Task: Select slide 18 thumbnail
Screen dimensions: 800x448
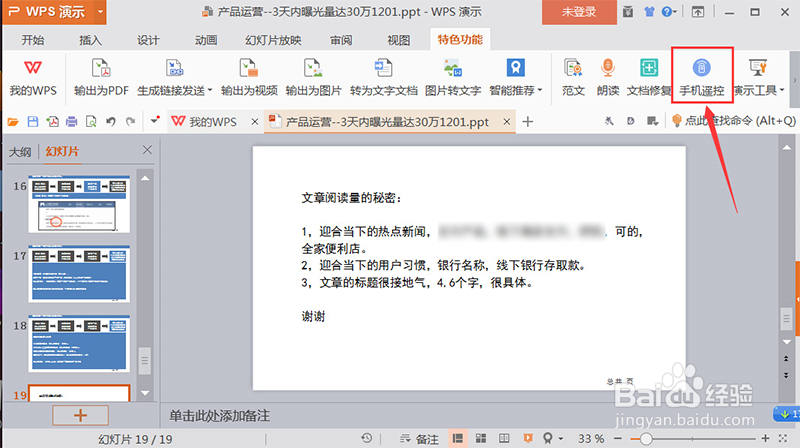Action: pos(79,343)
